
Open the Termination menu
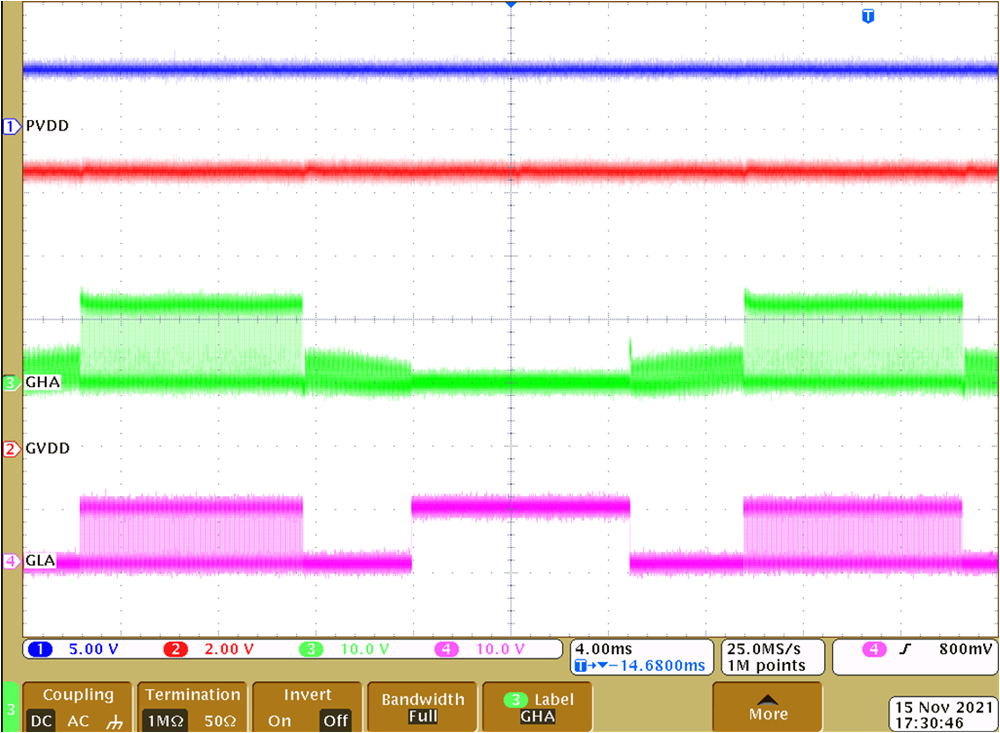coord(192,694)
